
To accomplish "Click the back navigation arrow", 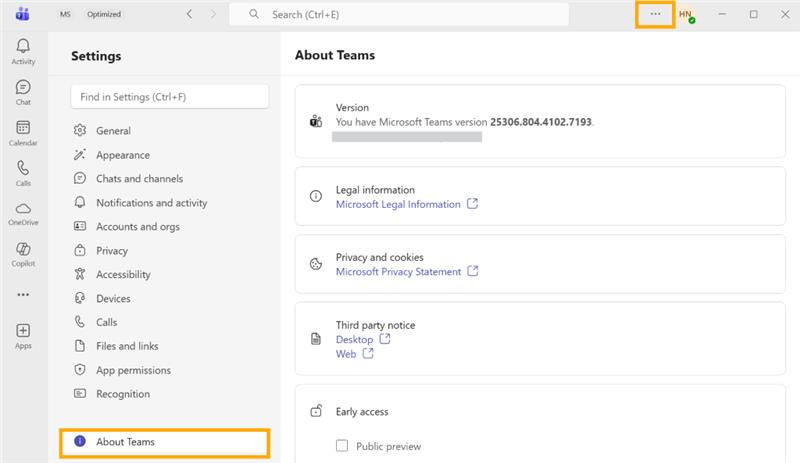I will [x=190, y=15].
